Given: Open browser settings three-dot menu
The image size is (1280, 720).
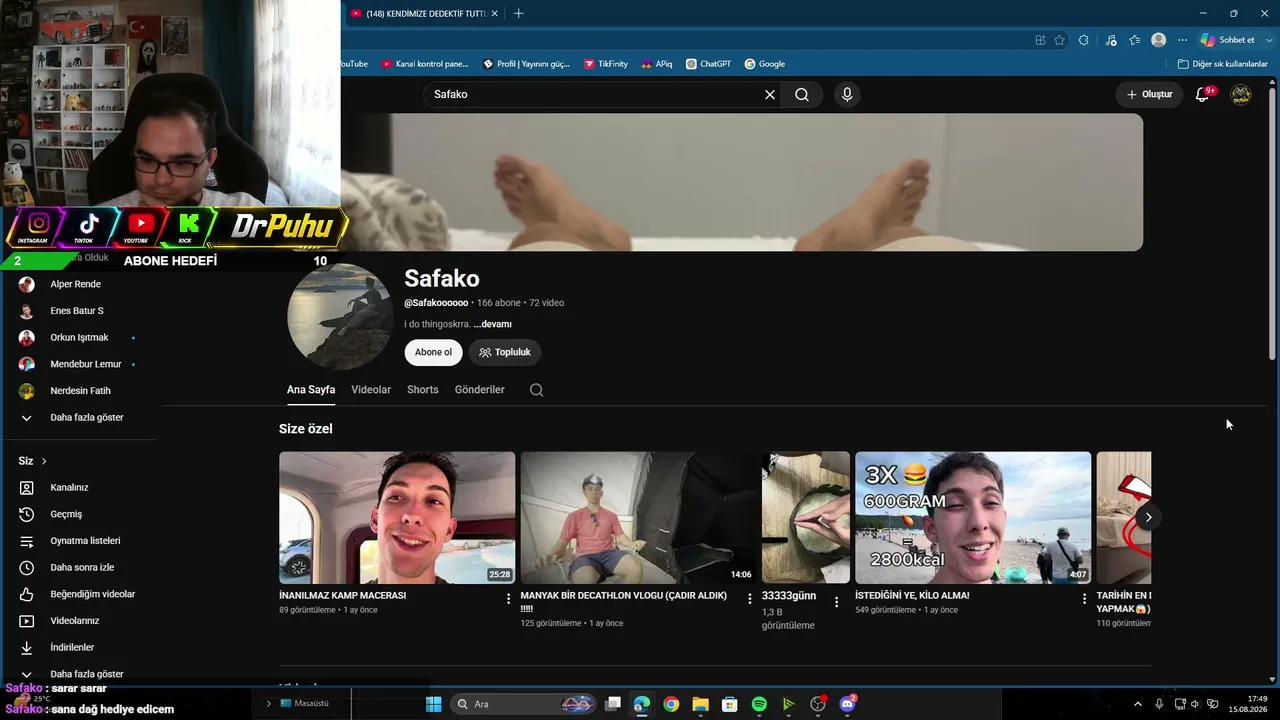Looking at the screenshot, I should coord(1183,40).
